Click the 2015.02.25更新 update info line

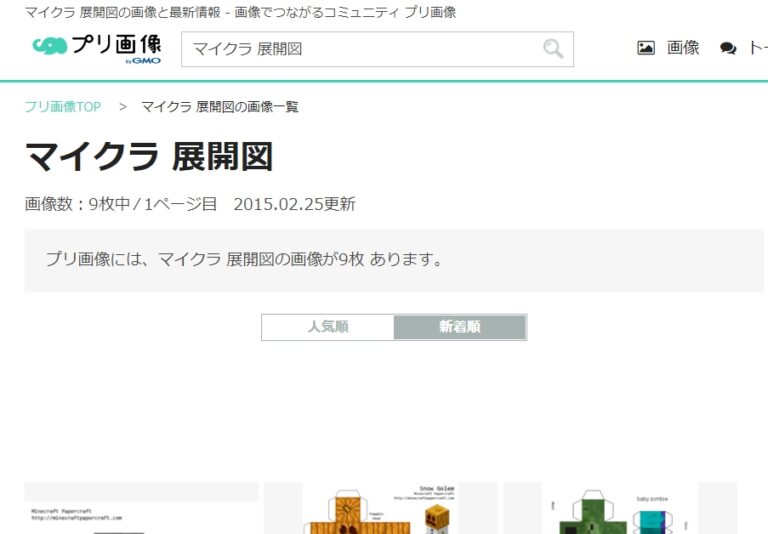(x=294, y=204)
